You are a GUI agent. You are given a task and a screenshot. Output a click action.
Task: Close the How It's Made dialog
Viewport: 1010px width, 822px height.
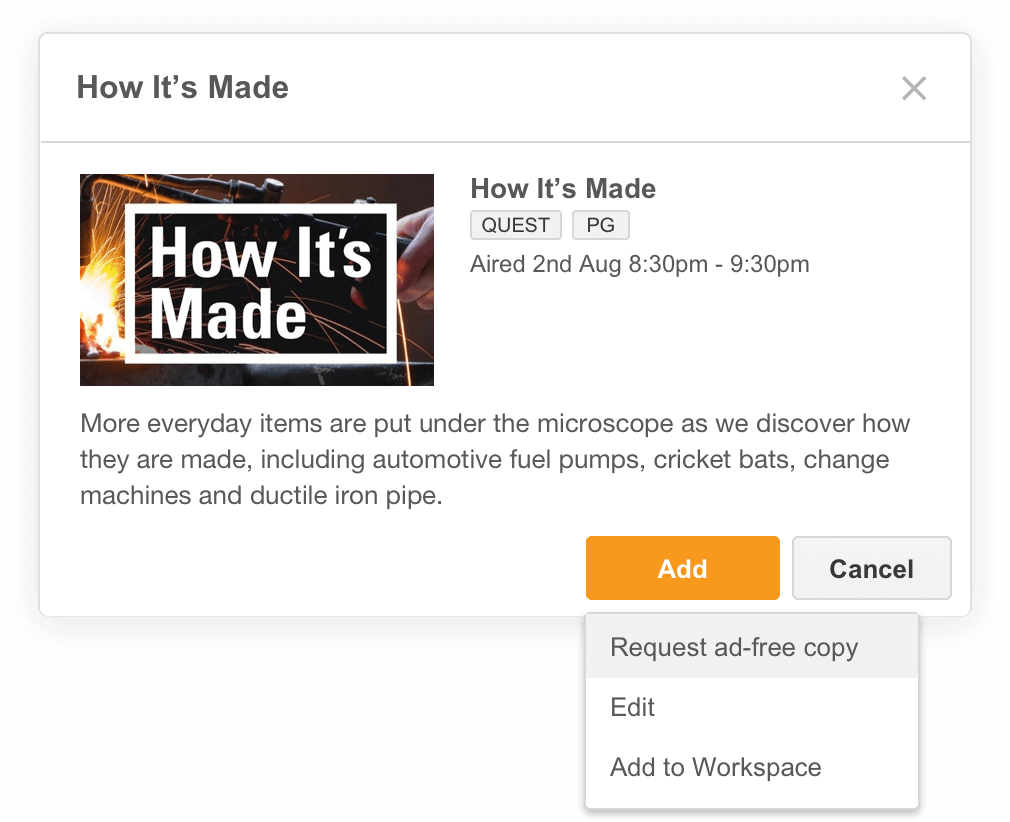[913, 88]
